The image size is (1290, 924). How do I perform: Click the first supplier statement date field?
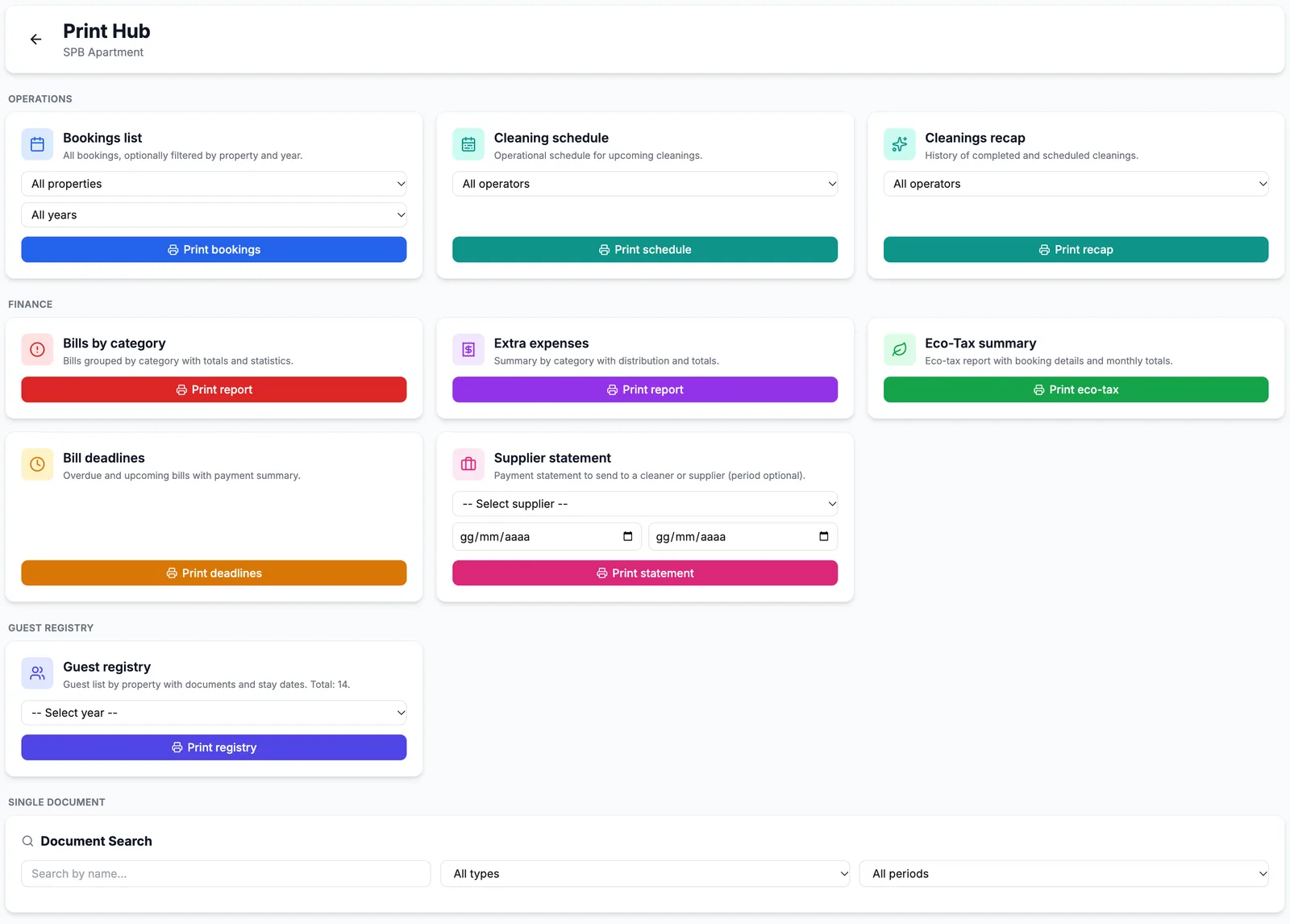tap(547, 537)
